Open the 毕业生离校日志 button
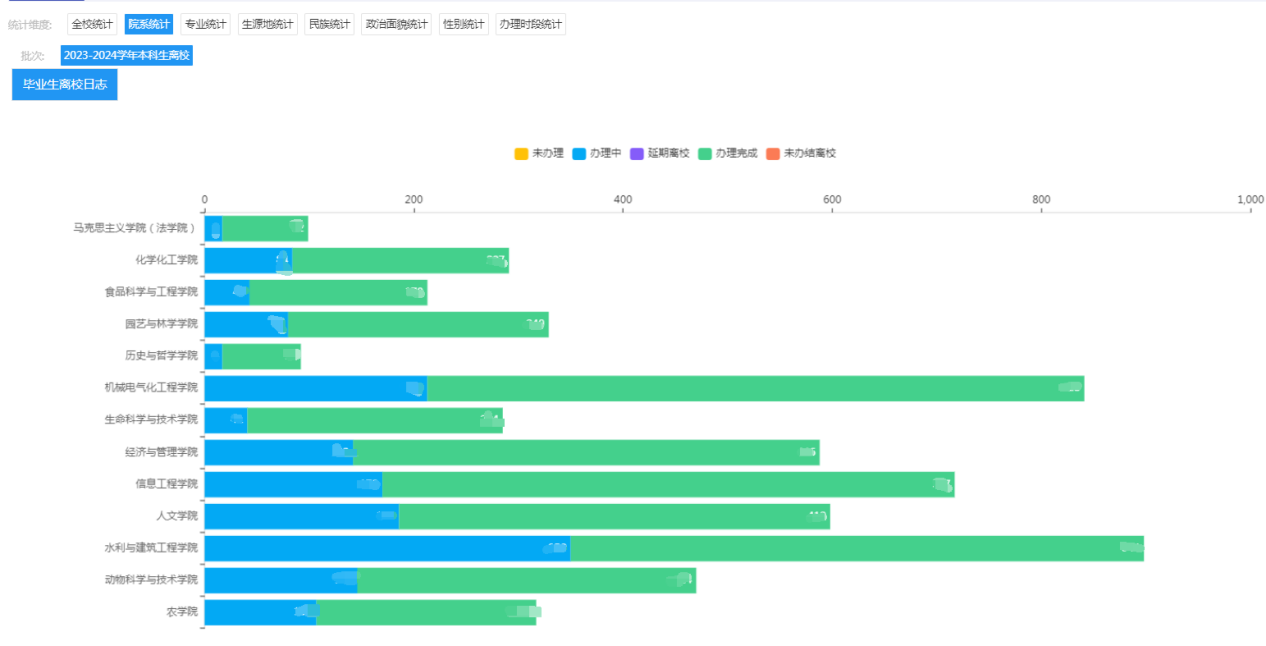The image size is (1266, 646). point(65,85)
